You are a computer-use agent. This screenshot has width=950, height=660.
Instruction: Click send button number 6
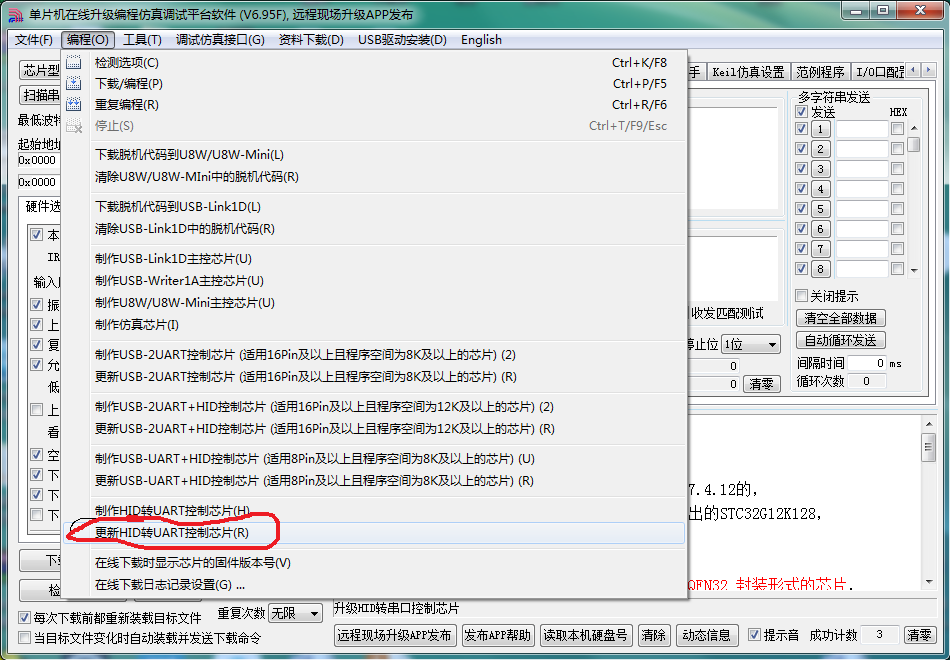point(820,229)
